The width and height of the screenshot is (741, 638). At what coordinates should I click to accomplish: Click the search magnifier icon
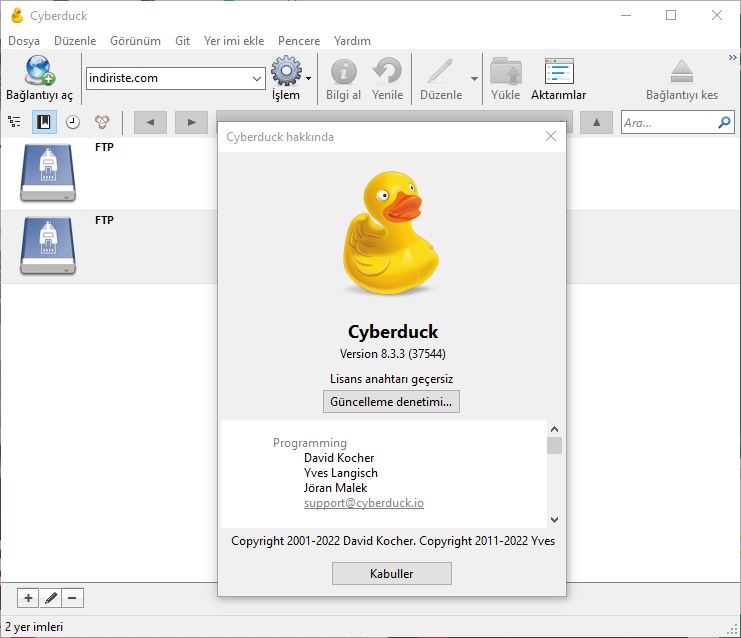click(724, 122)
